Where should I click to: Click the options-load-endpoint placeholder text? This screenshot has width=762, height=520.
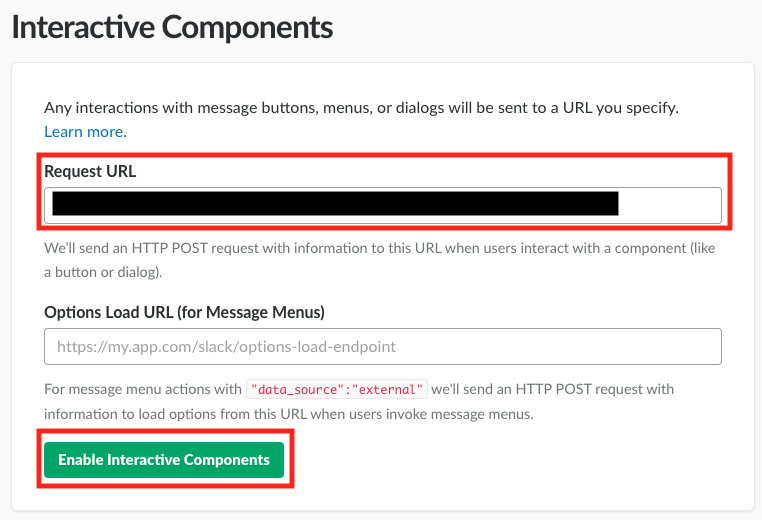point(226,347)
